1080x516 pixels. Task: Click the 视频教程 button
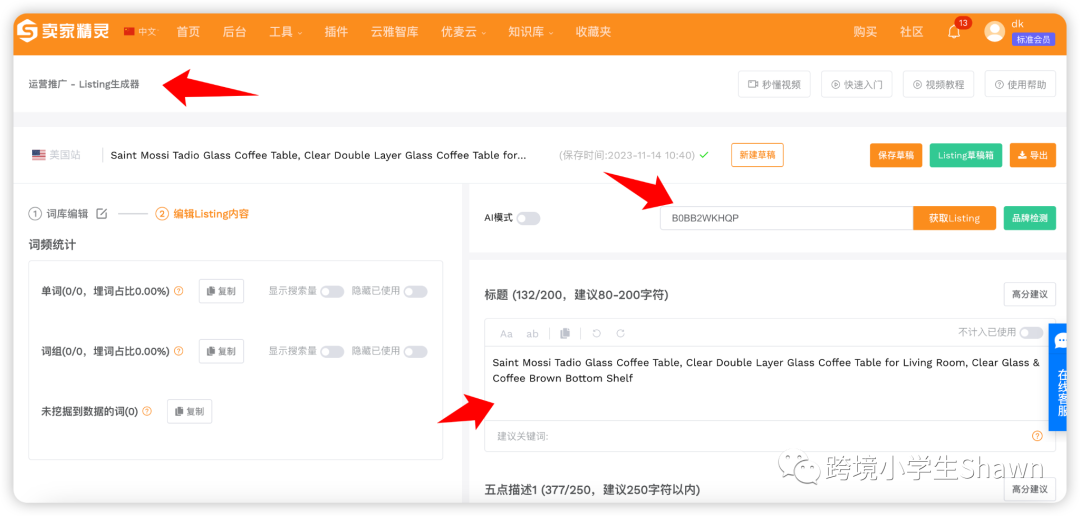pyautogui.click(x=938, y=84)
